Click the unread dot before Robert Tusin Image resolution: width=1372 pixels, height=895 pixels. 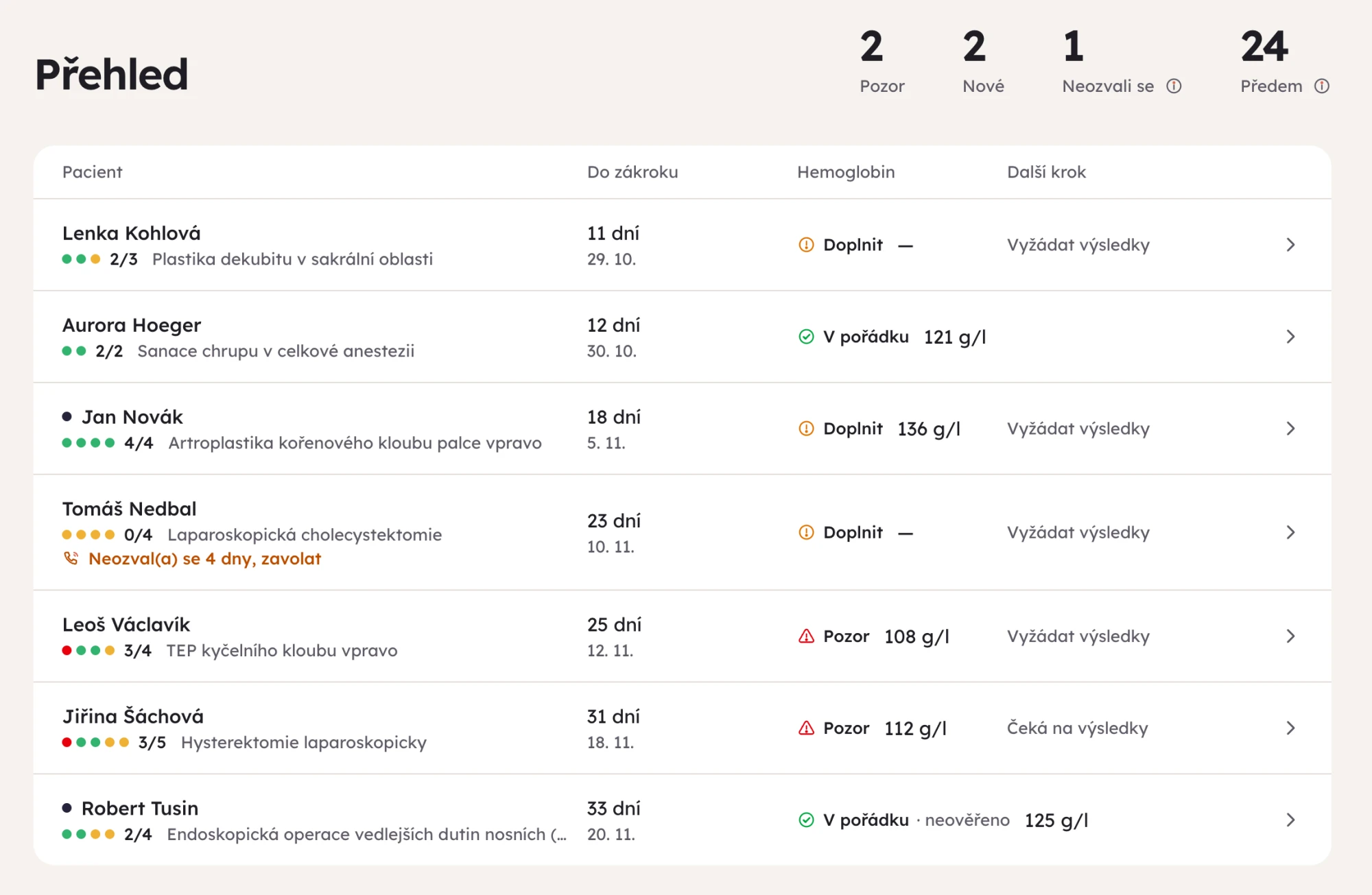[x=67, y=808]
